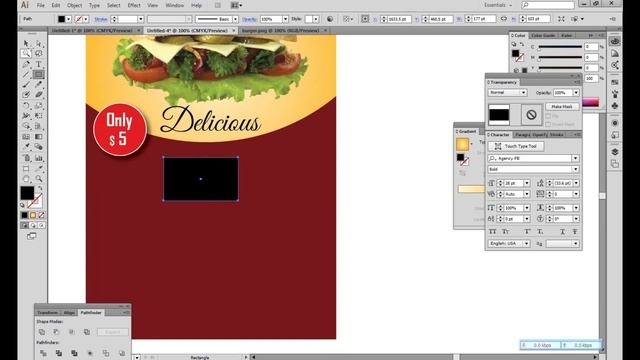The height and width of the screenshot is (360, 640).
Task: Select the Eraser tool
Action: click(x=39, y=95)
